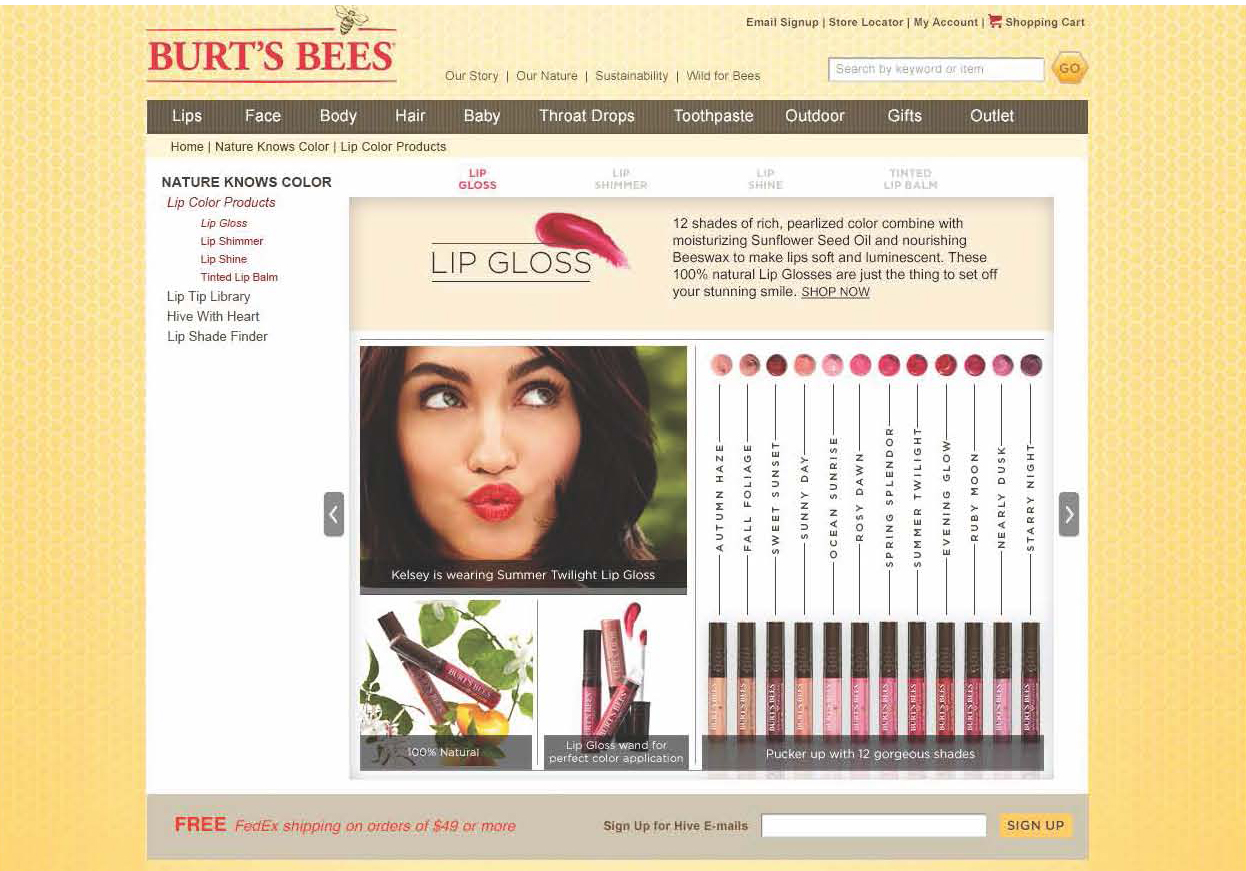Select the Sweet Sunset color swatch
This screenshot has width=1246, height=871.
[x=777, y=365]
